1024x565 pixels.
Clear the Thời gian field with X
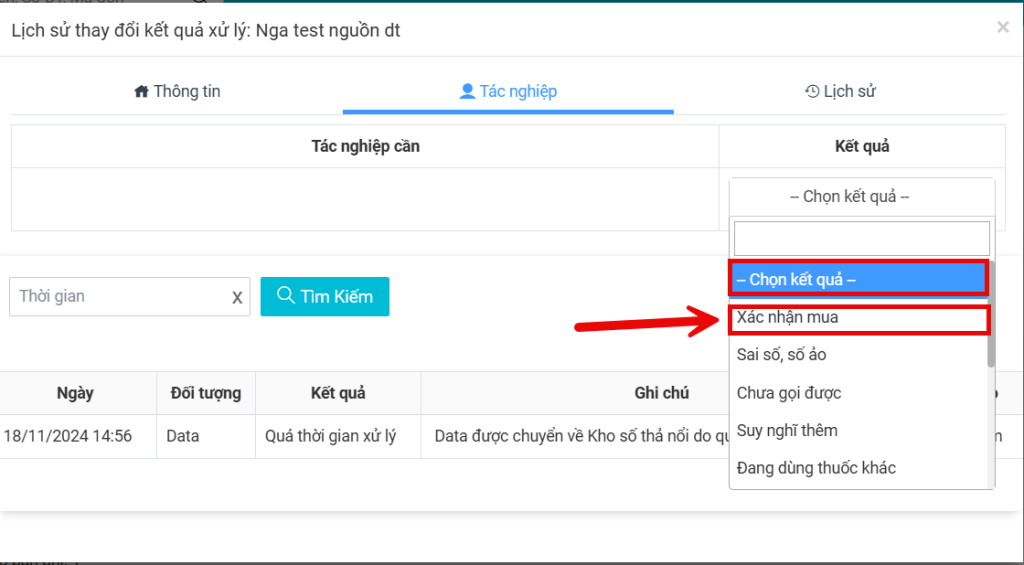[237, 297]
